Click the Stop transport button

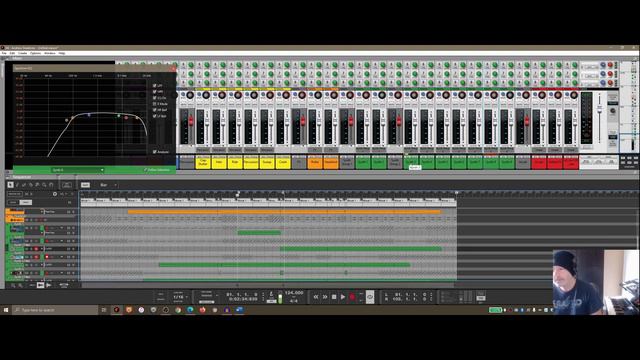334,297
